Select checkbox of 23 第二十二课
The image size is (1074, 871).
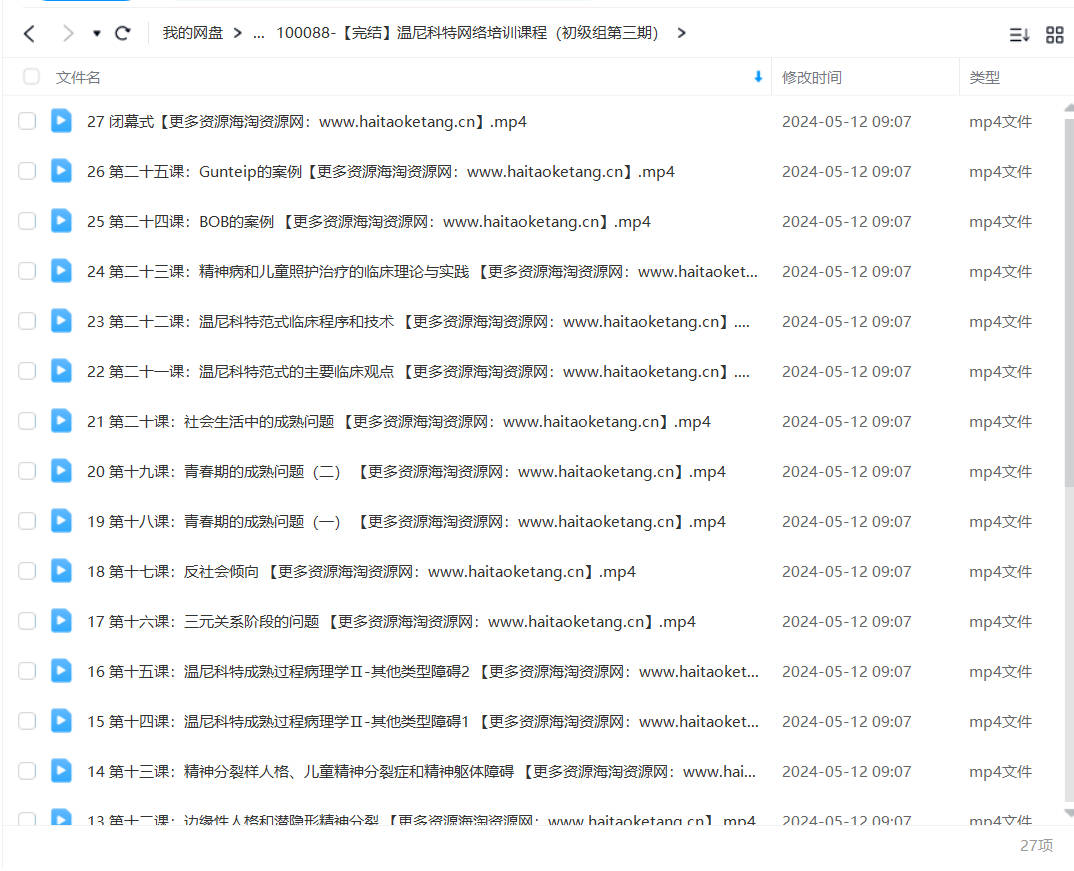point(27,321)
